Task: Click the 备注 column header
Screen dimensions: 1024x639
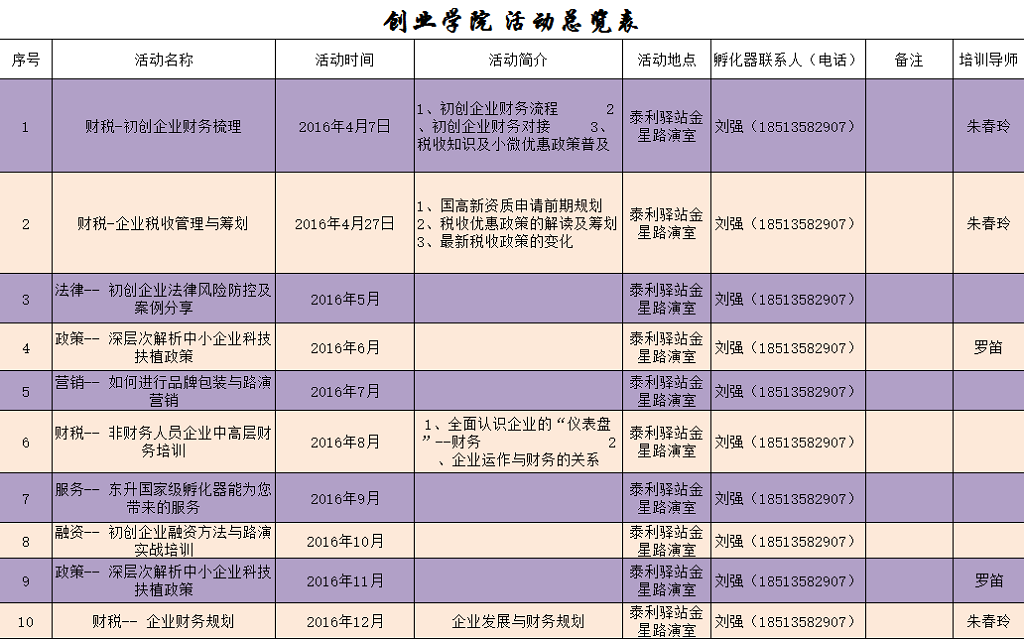Action: pyautogui.click(x=909, y=59)
